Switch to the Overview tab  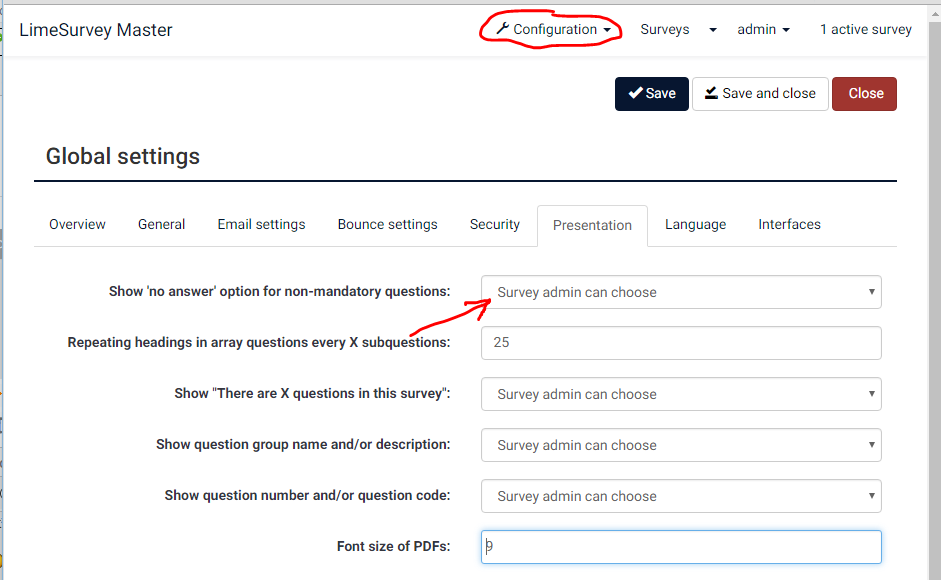pyautogui.click(x=77, y=225)
